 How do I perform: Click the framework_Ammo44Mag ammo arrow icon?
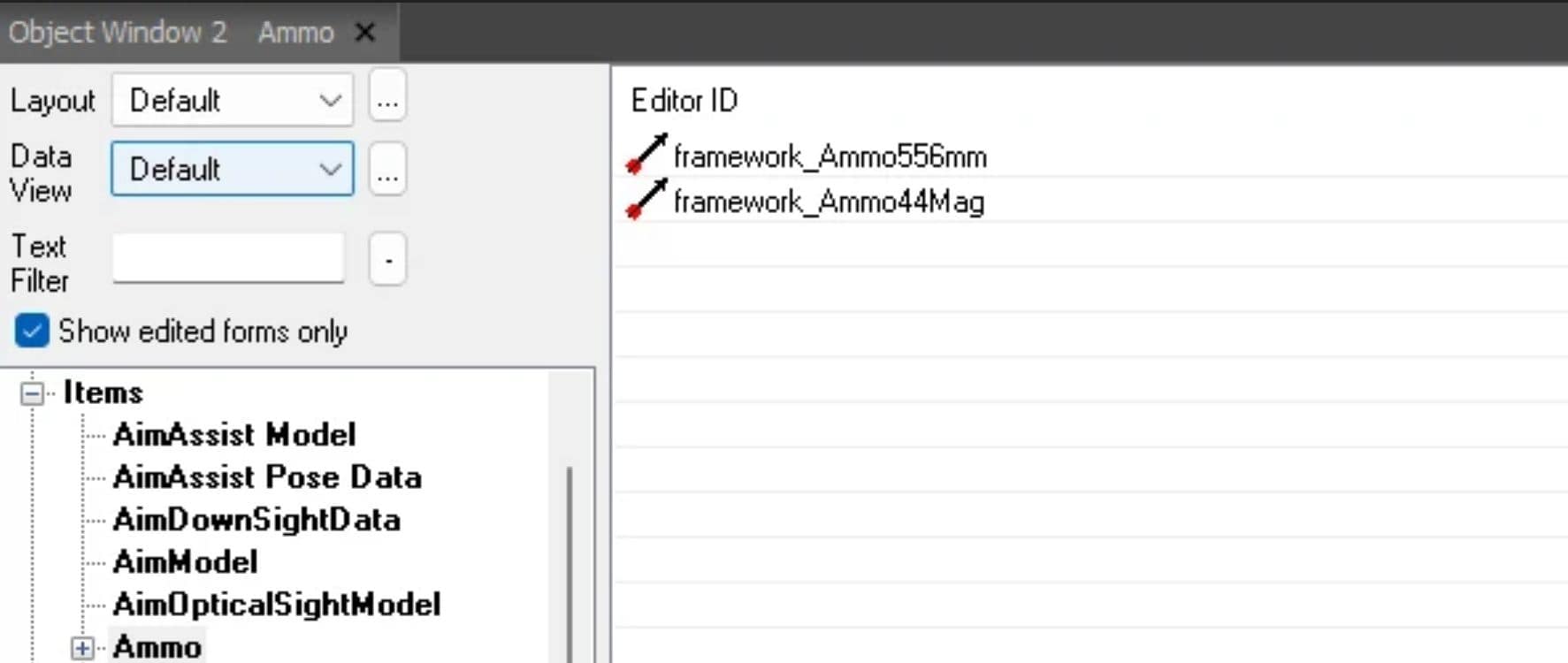(646, 200)
